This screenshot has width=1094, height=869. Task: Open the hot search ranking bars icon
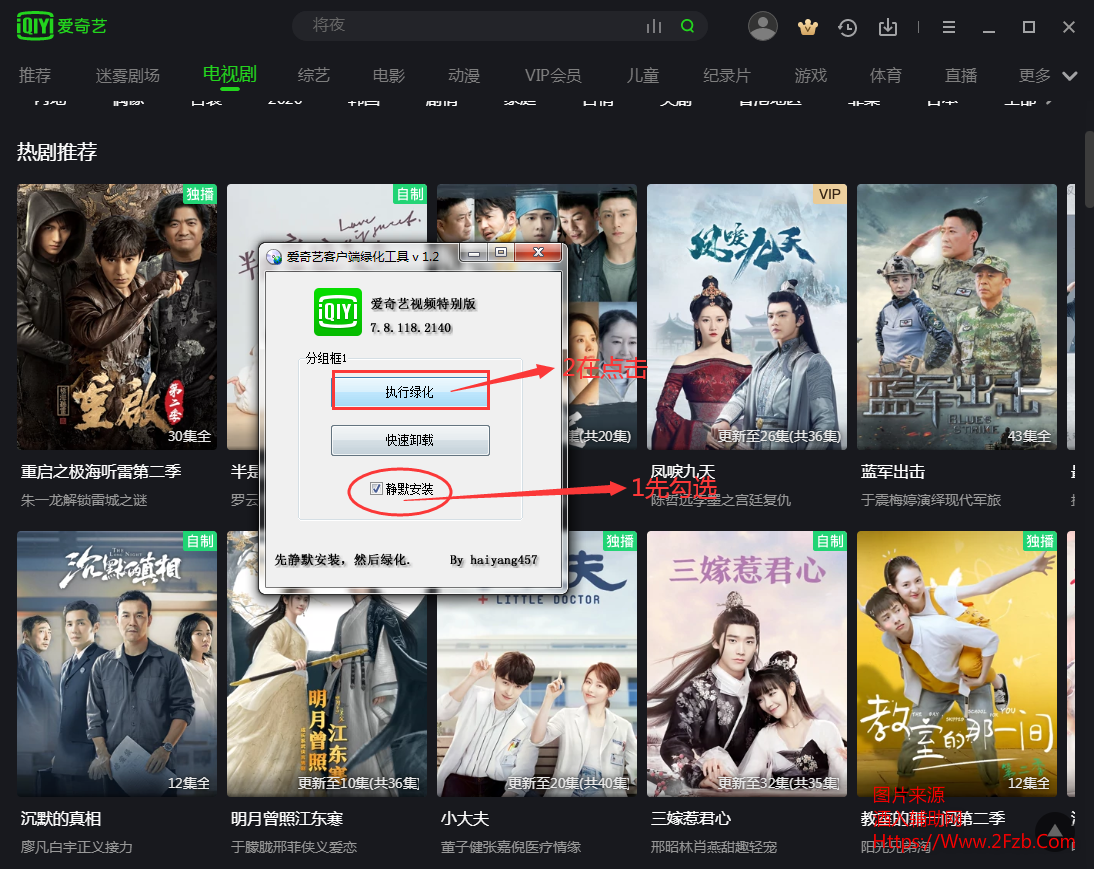tap(654, 27)
